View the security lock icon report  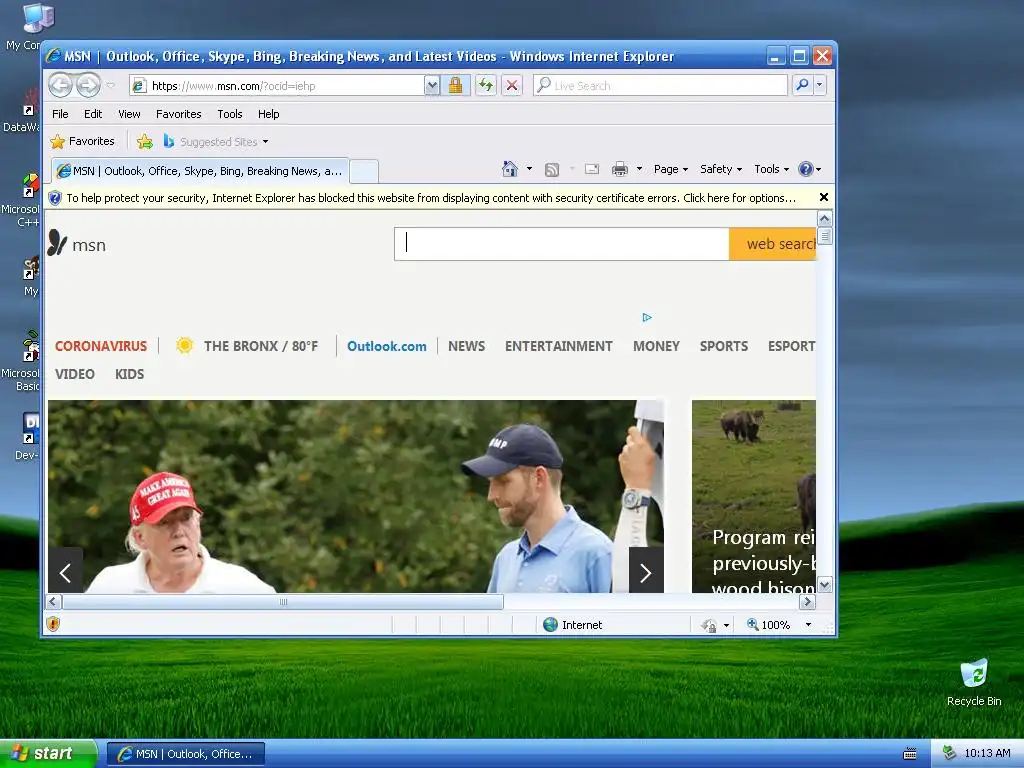pyautogui.click(x=455, y=86)
